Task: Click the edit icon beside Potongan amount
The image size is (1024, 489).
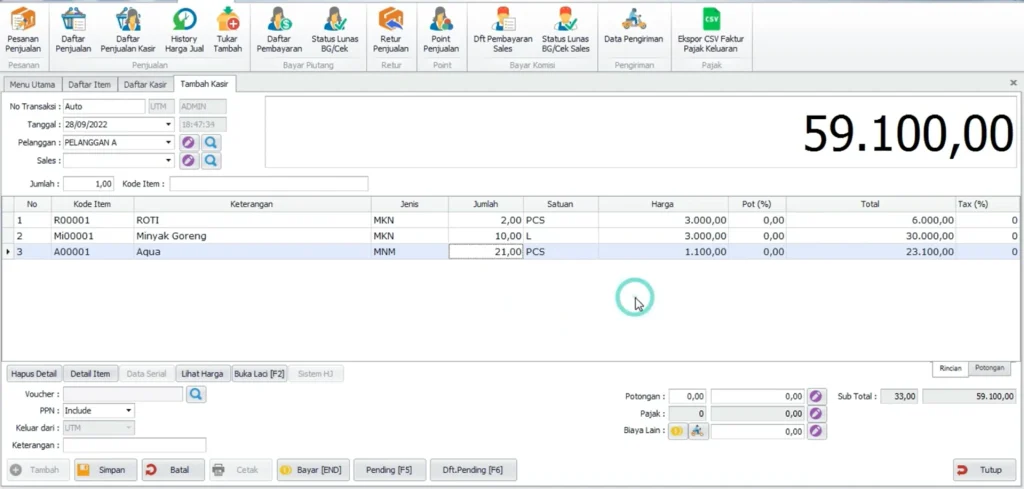Action: coord(817,396)
